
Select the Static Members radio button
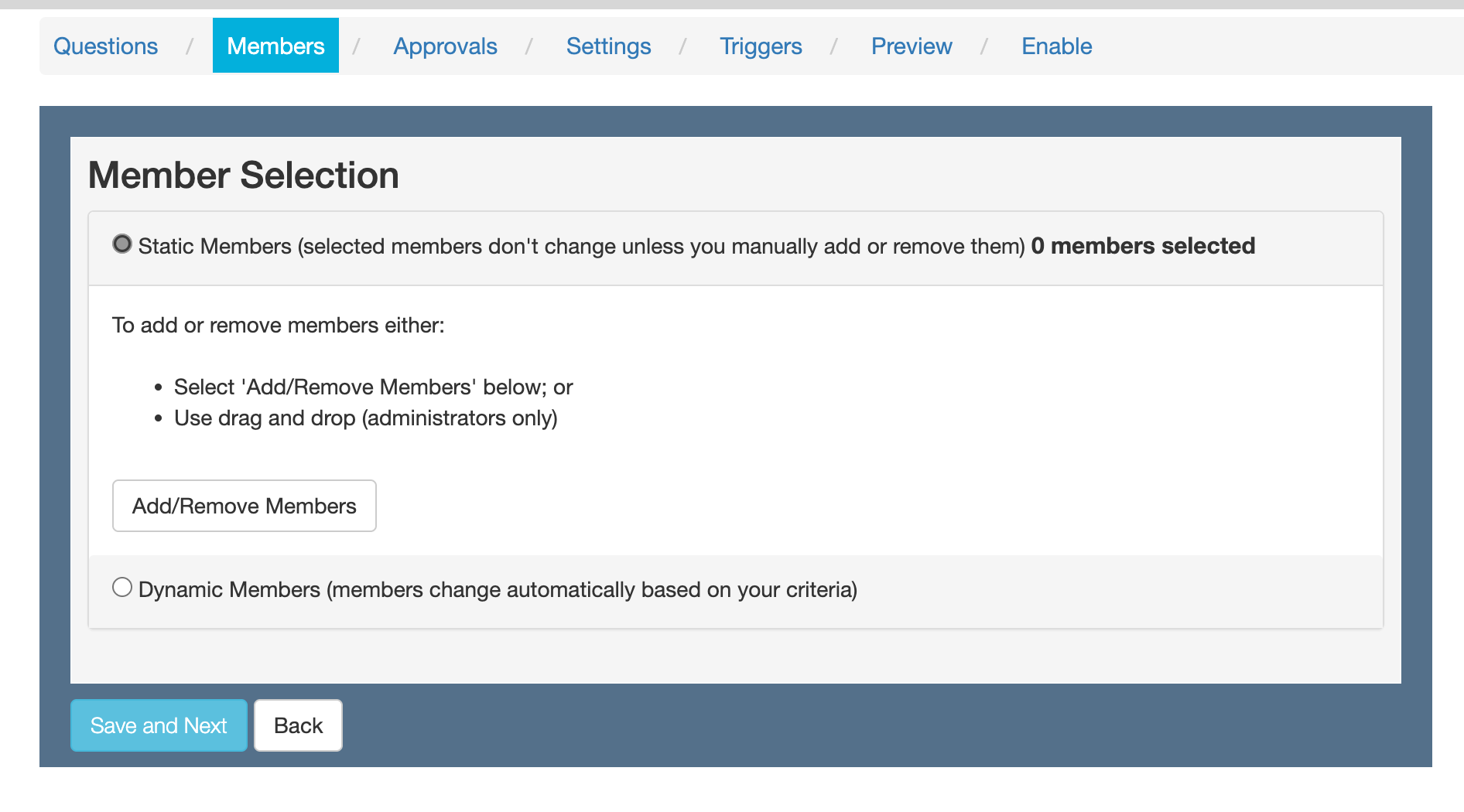(x=122, y=244)
